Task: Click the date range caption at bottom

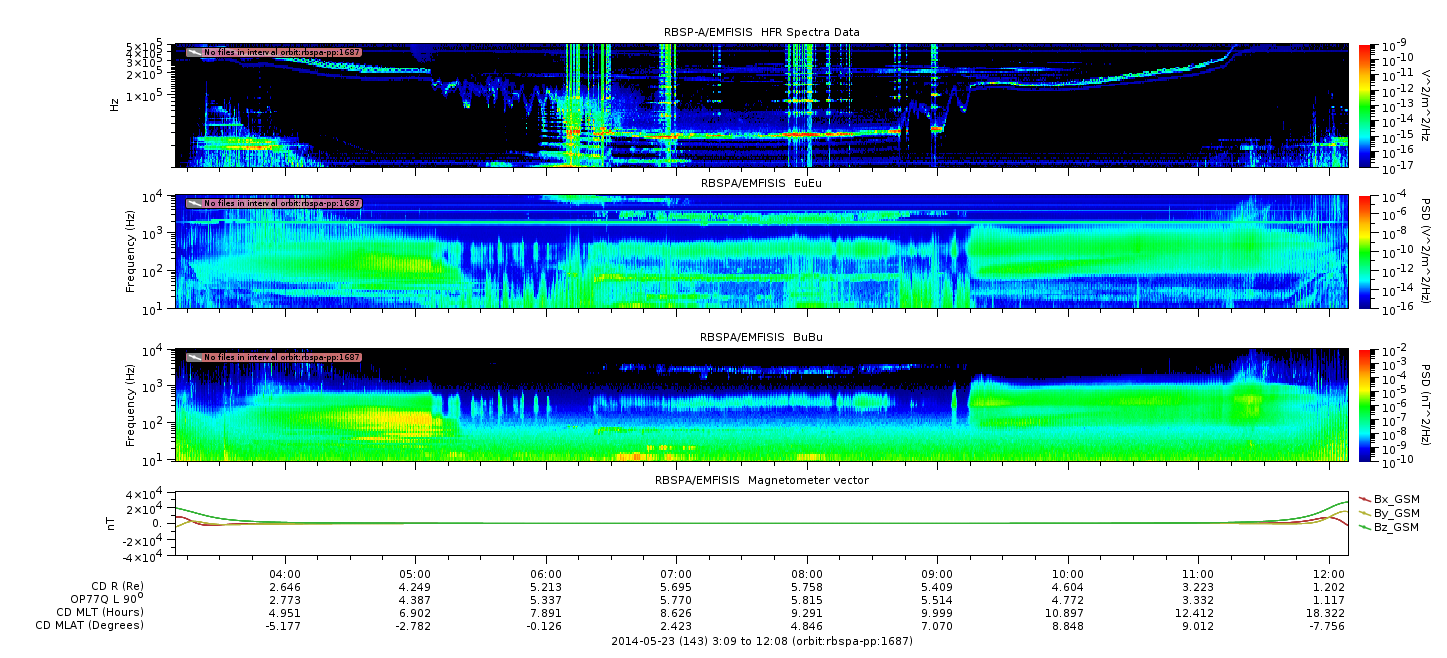Action: click(x=761, y=641)
